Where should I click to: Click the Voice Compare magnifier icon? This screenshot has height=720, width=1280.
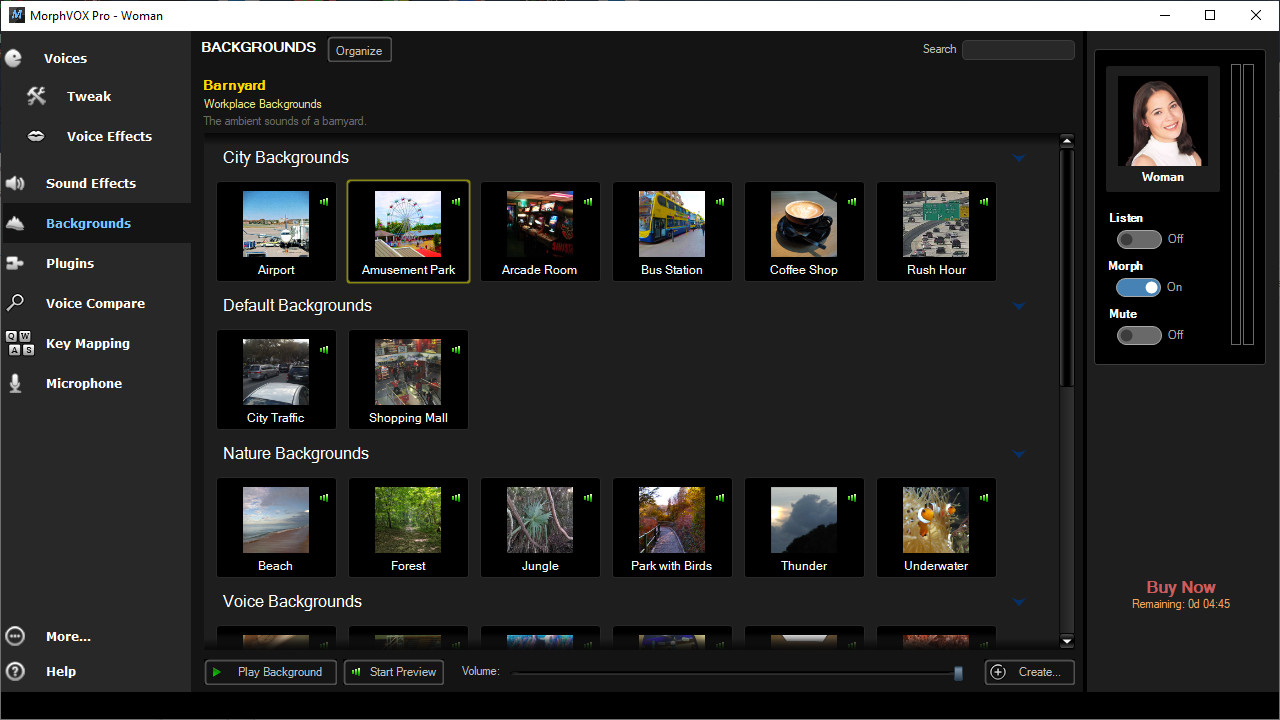(15, 303)
